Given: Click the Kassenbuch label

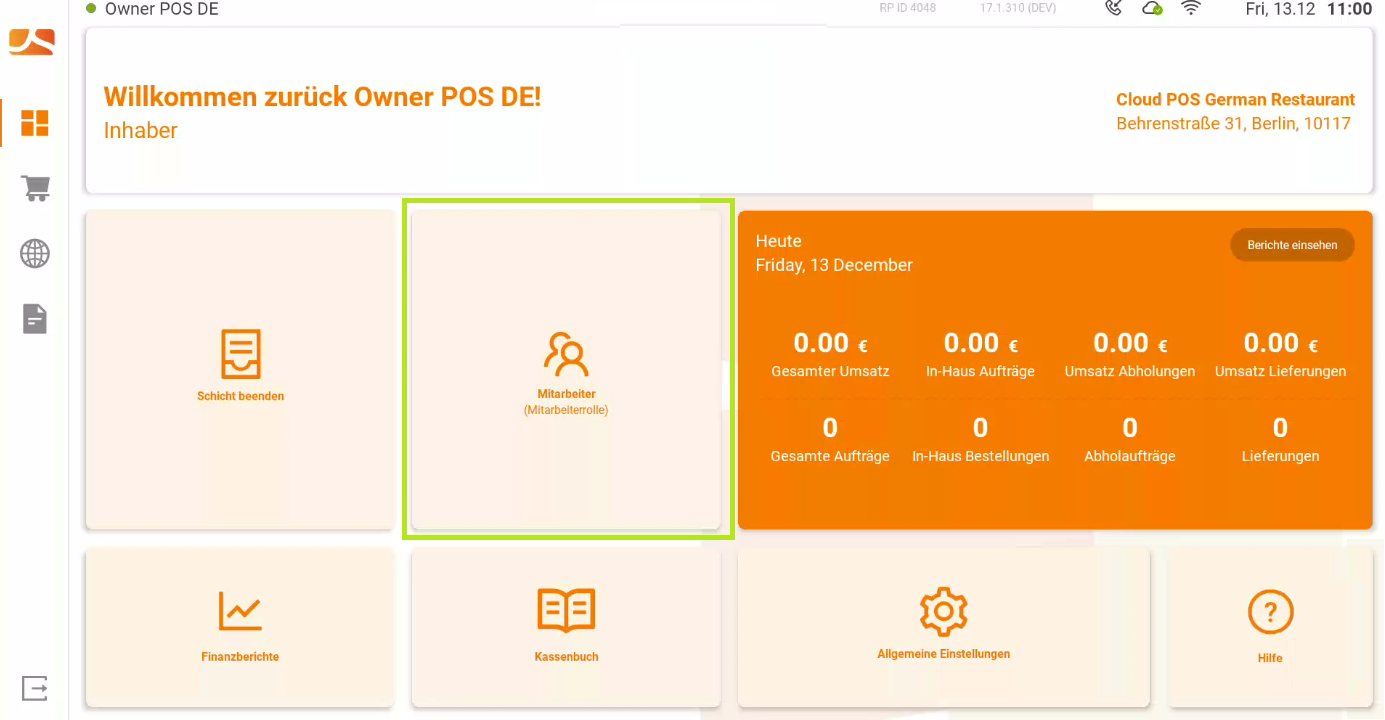Looking at the screenshot, I should click(566, 657).
